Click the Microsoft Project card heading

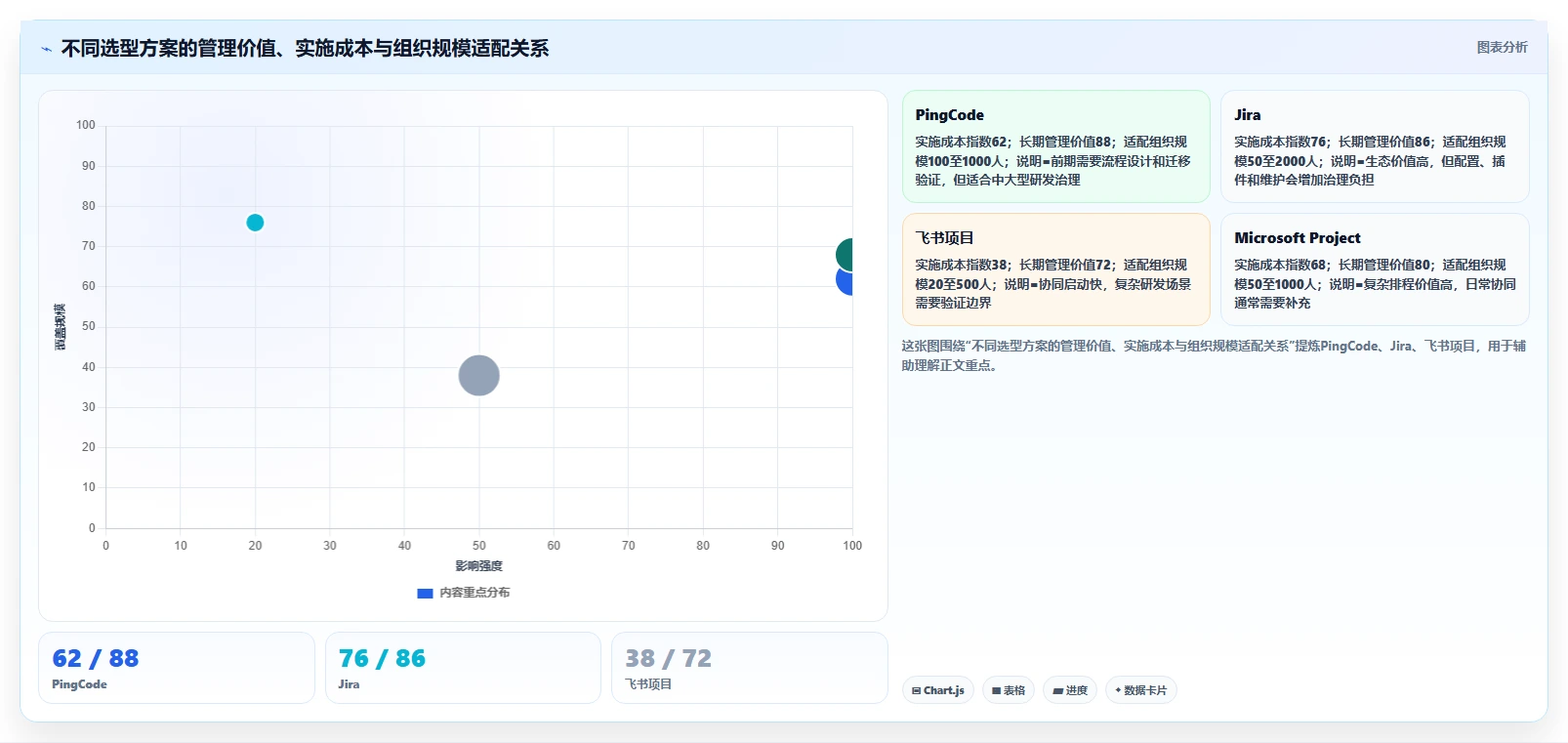(x=1297, y=238)
